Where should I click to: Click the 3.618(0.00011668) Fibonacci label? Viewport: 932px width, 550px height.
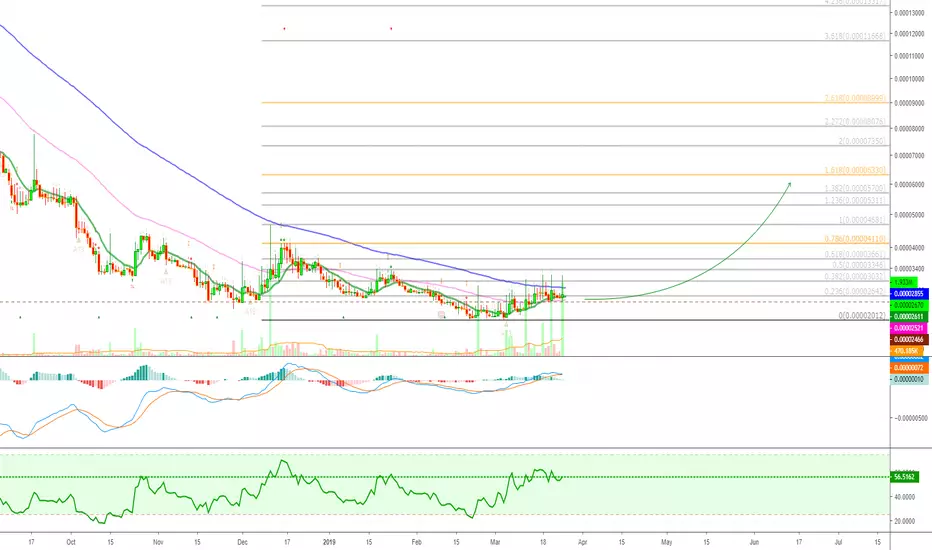pos(855,36)
